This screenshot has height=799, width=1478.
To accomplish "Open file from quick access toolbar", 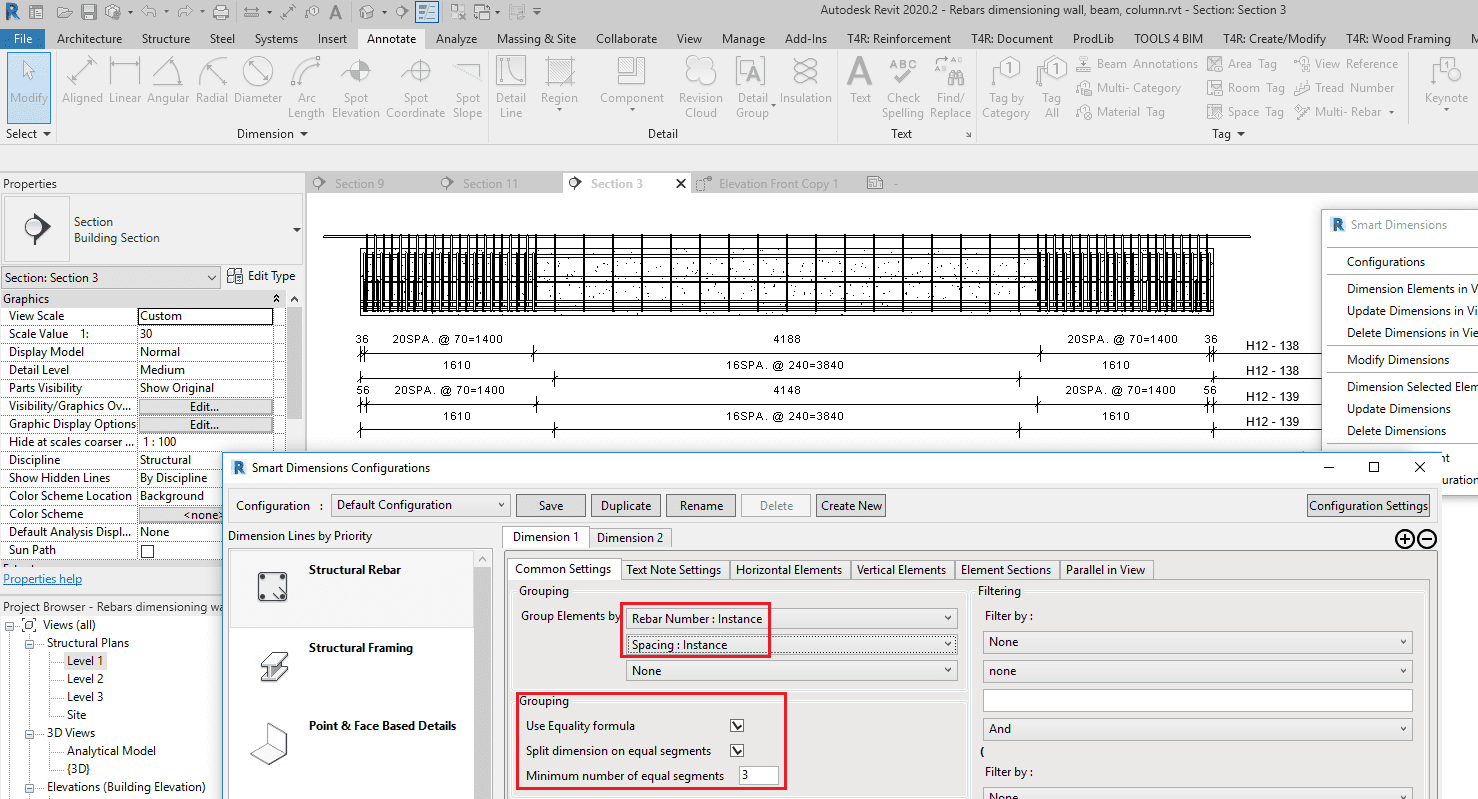I will pyautogui.click(x=65, y=12).
